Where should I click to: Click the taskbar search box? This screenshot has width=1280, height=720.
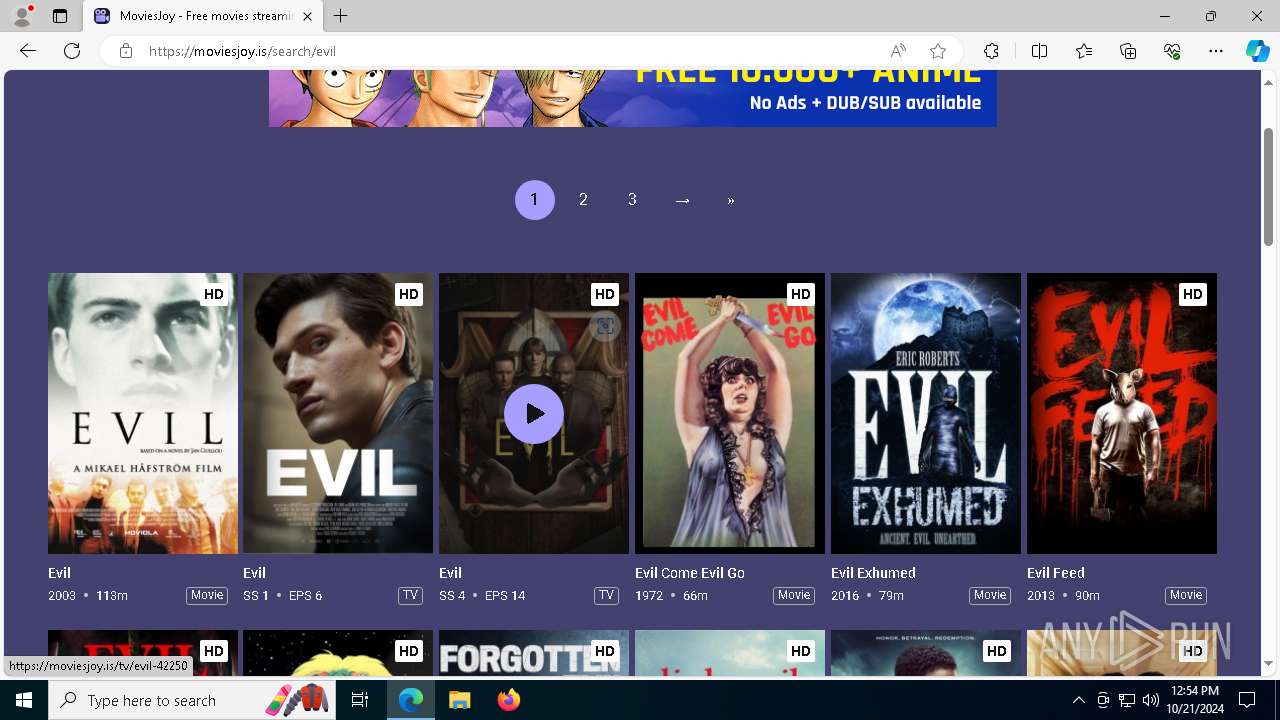pos(192,700)
